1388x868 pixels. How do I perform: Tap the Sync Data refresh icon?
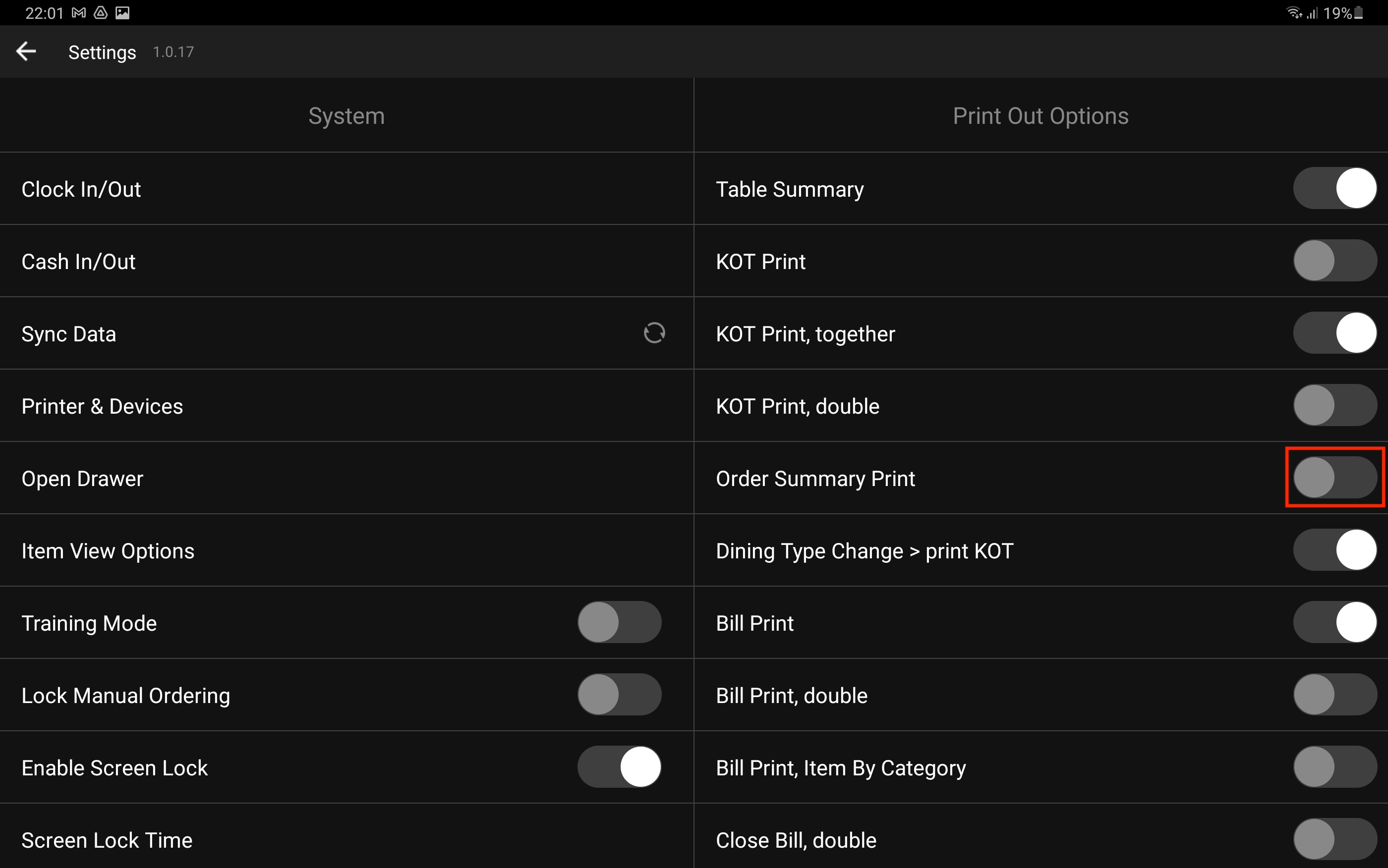point(654,333)
